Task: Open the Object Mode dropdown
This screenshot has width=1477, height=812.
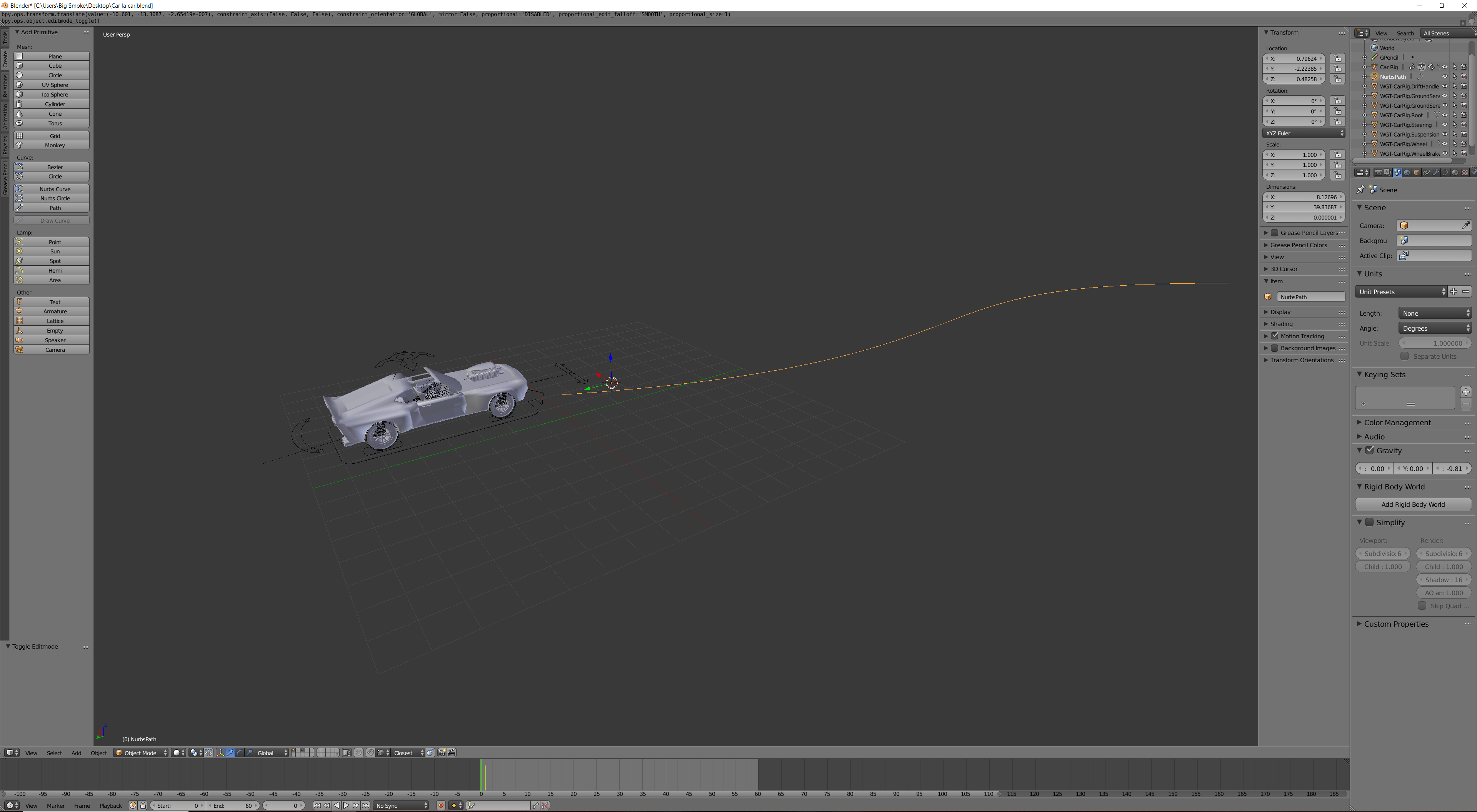Action: tap(141, 753)
